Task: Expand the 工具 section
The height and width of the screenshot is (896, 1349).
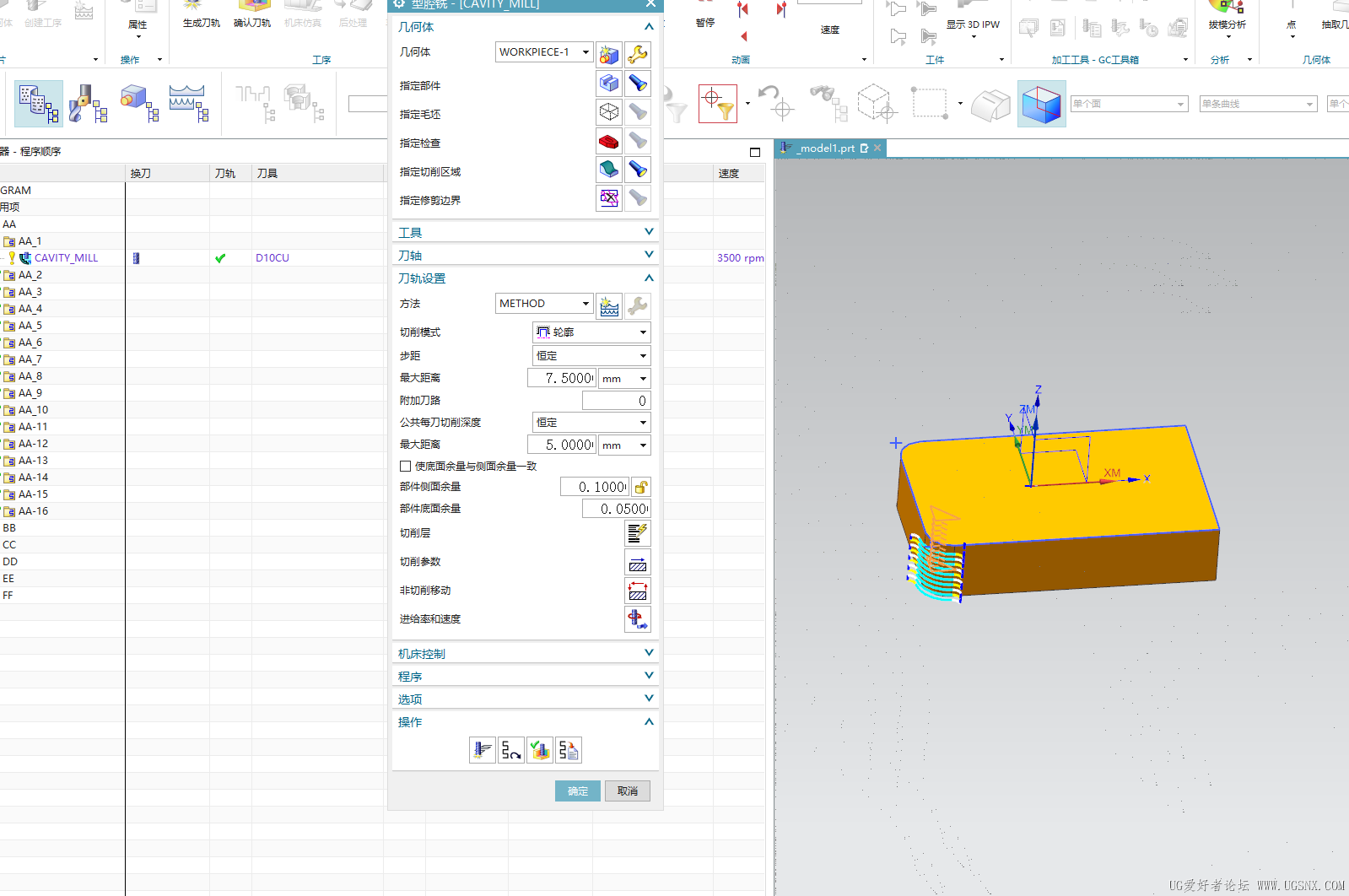Action: (525, 232)
